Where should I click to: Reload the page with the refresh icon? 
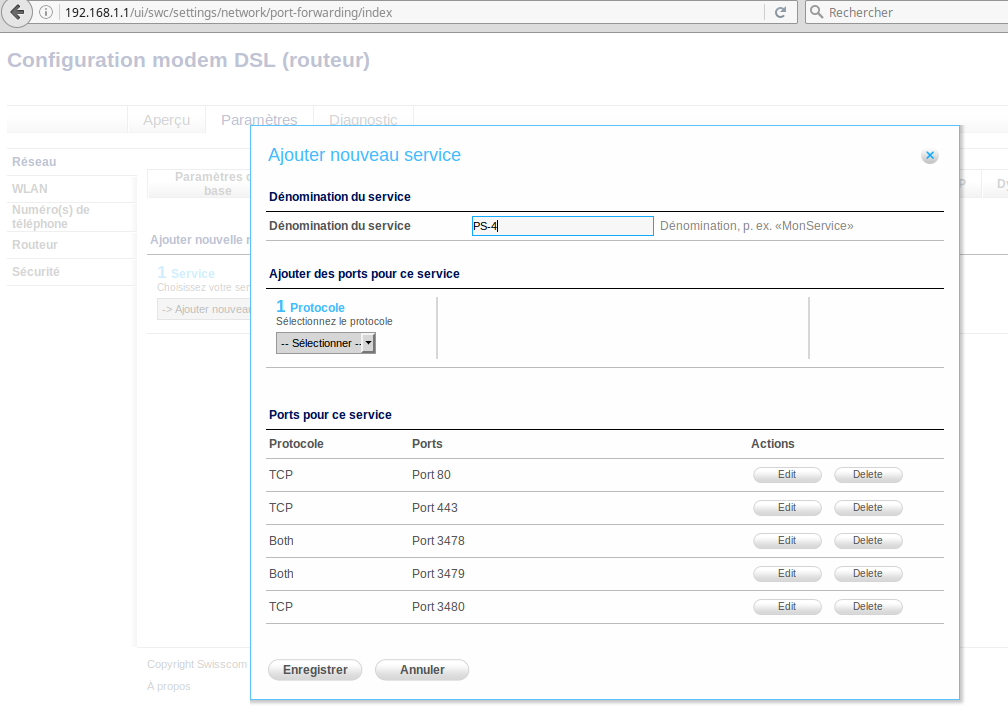point(779,13)
